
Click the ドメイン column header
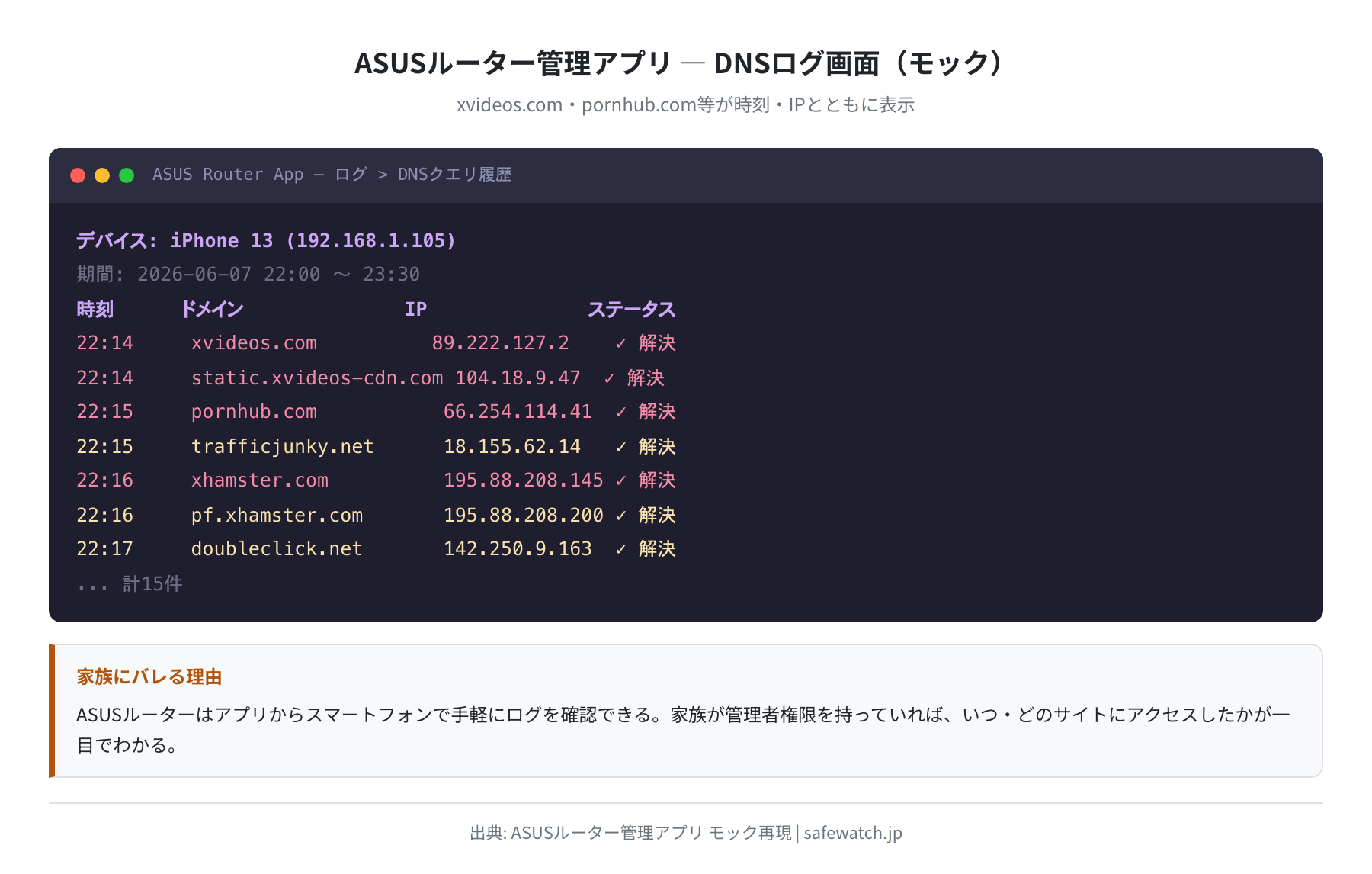pos(212,309)
